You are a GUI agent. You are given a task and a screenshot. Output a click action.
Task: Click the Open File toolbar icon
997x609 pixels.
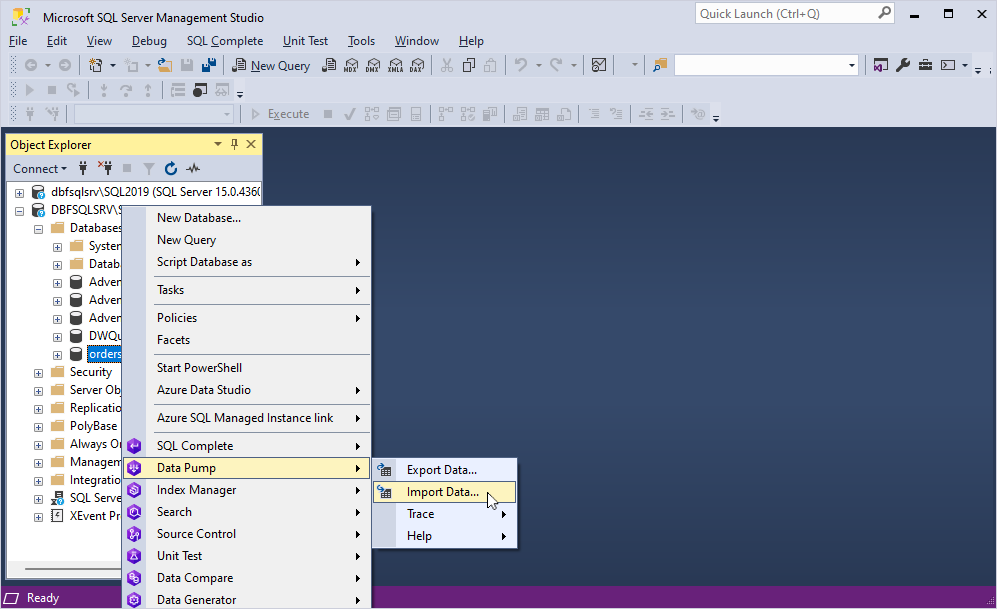click(165, 65)
